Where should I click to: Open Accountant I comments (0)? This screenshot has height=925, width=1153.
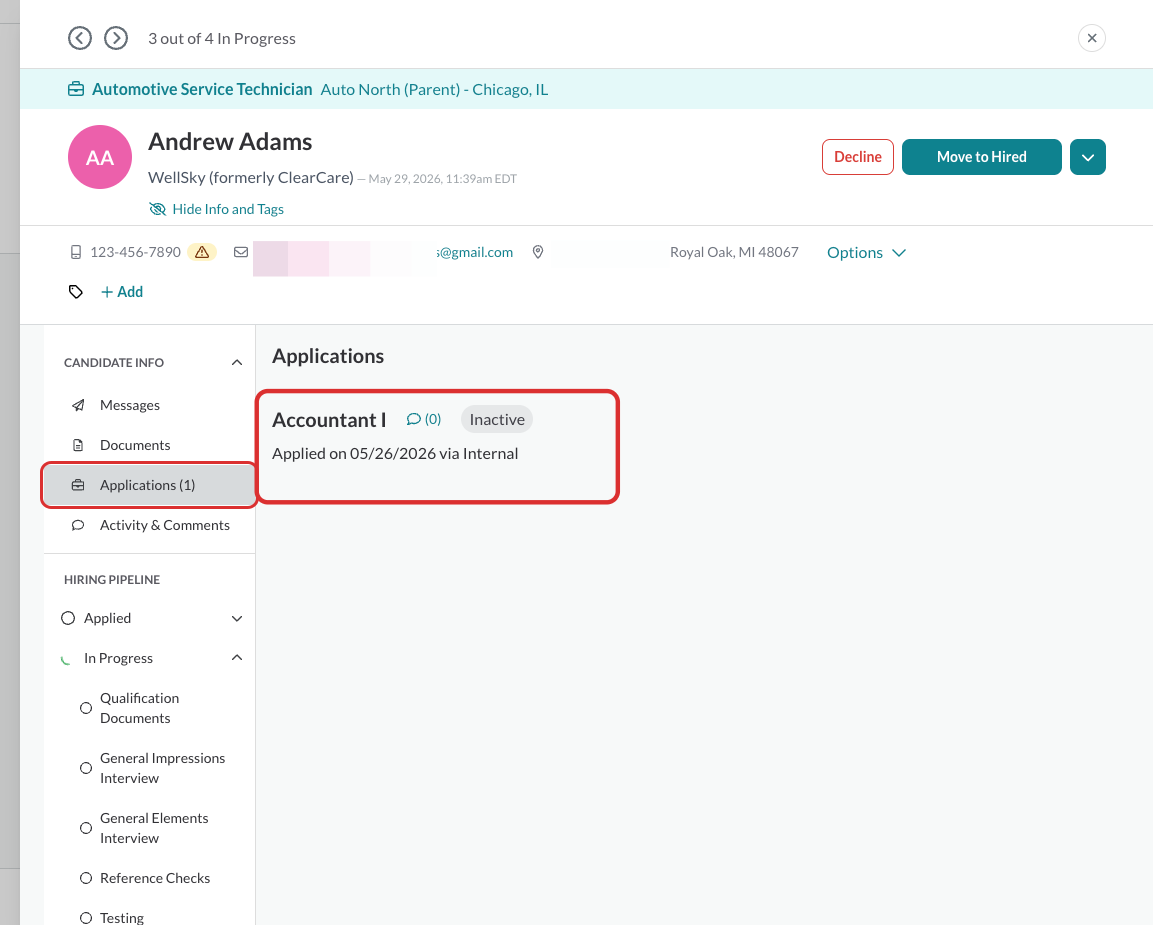coord(424,419)
